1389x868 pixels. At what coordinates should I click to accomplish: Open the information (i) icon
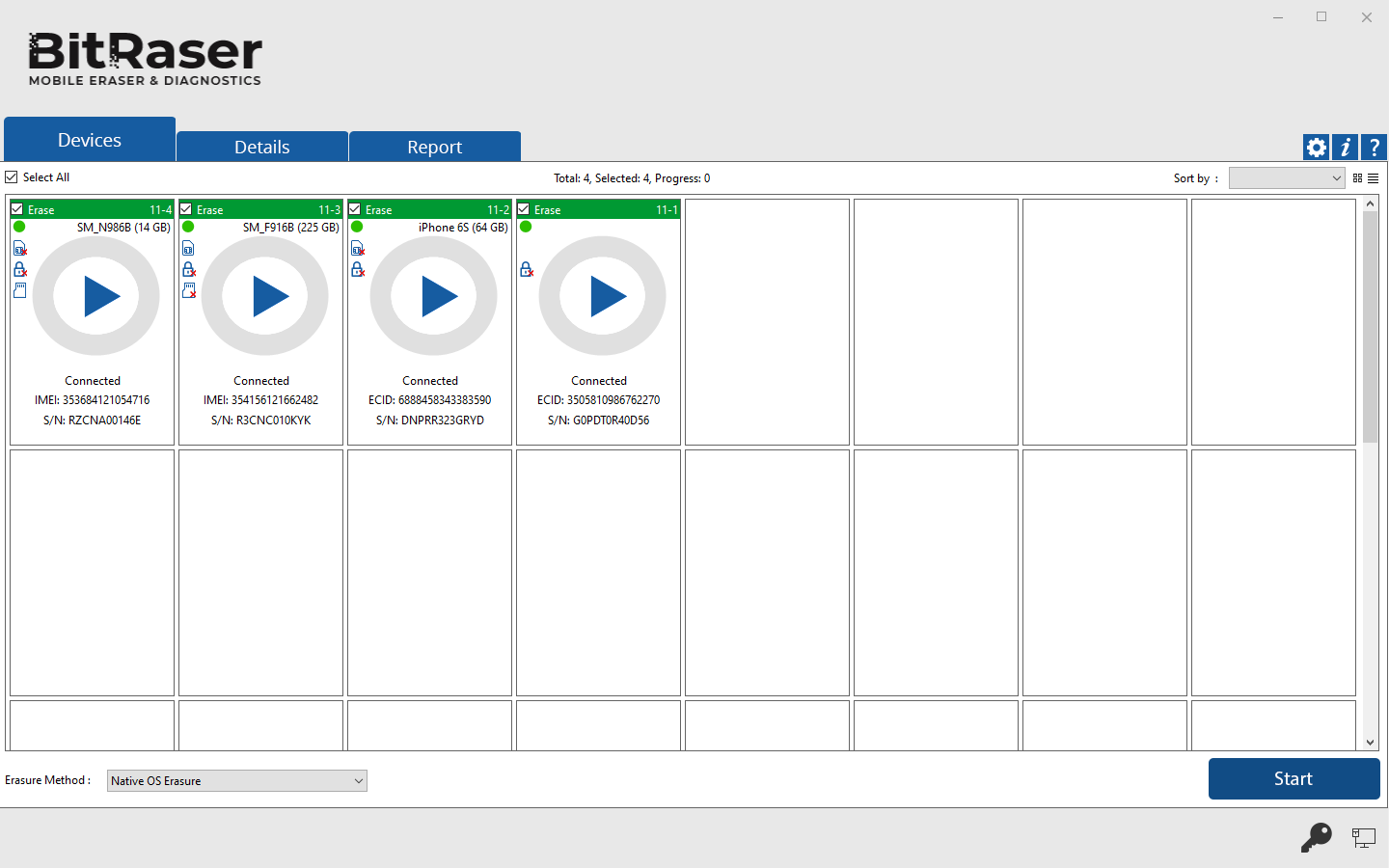[1345, 148]
